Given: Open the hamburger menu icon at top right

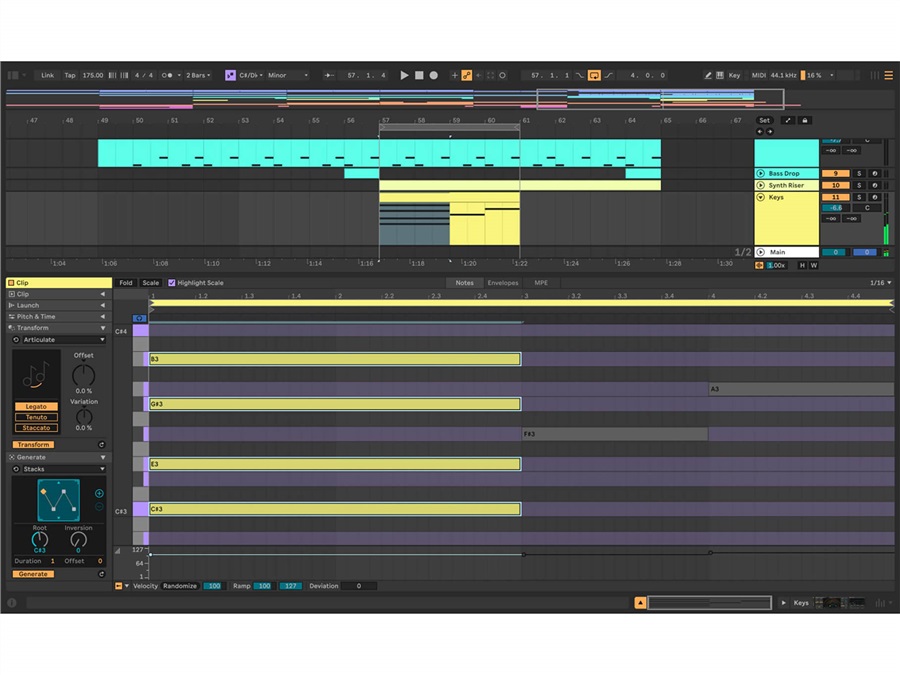Looking at the screenshot, I should 888,75.
